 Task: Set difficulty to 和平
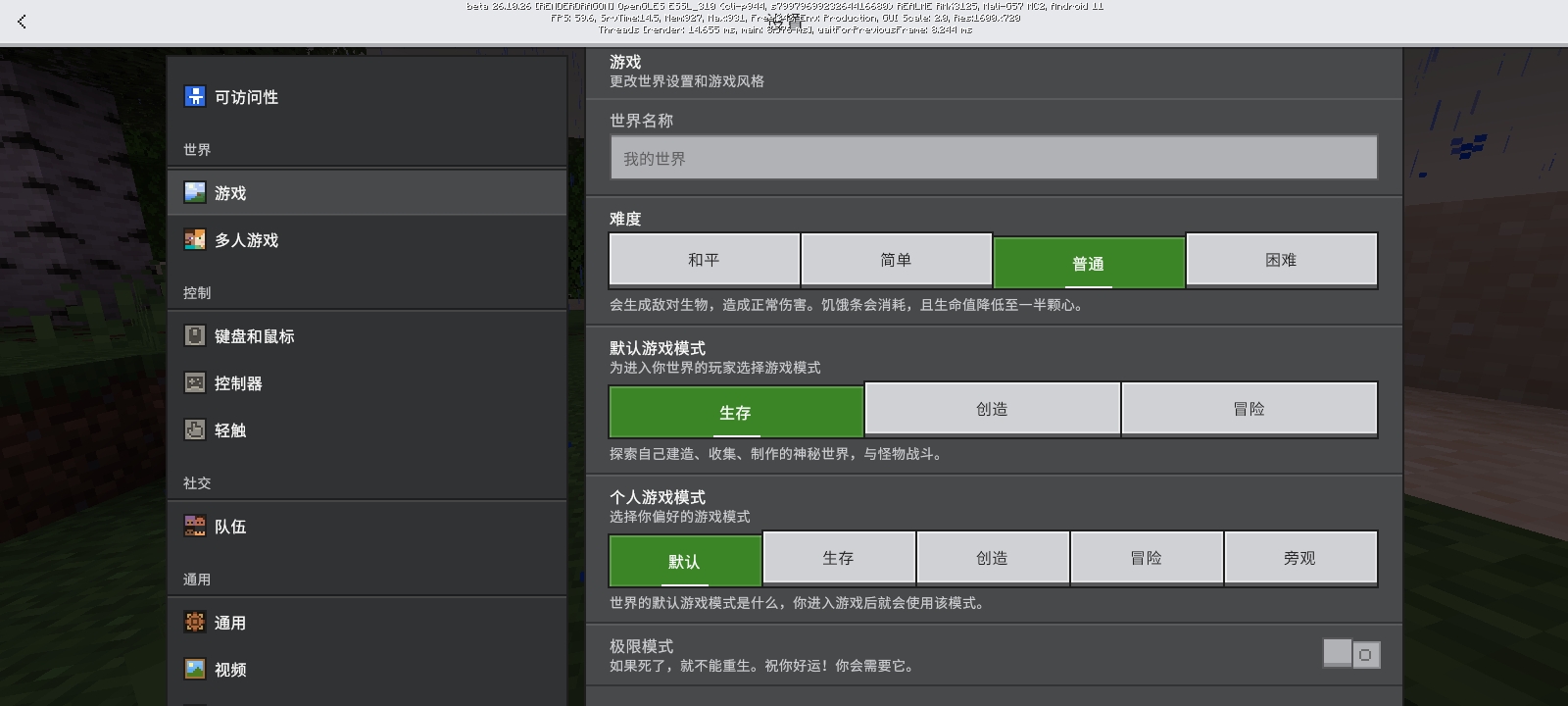point(704,261)
